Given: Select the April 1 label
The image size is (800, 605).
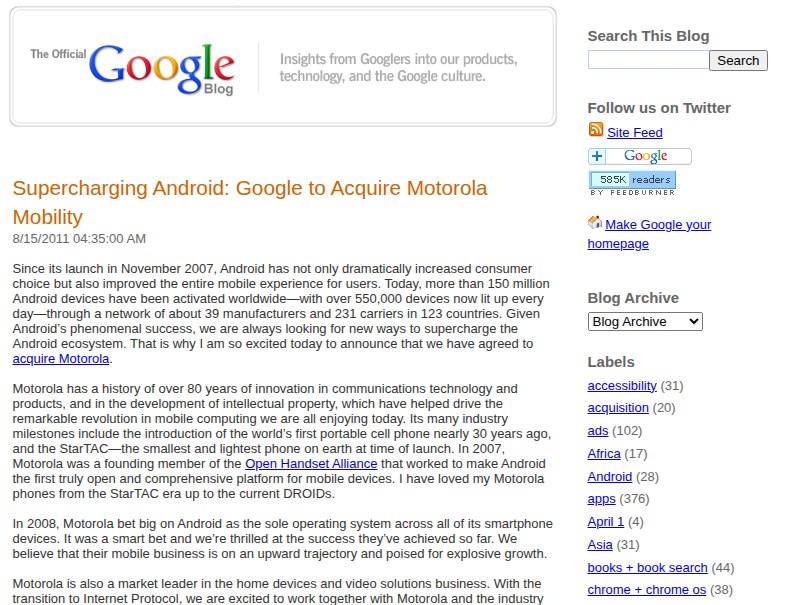Looking at the screenshot, I should [606, 522].
